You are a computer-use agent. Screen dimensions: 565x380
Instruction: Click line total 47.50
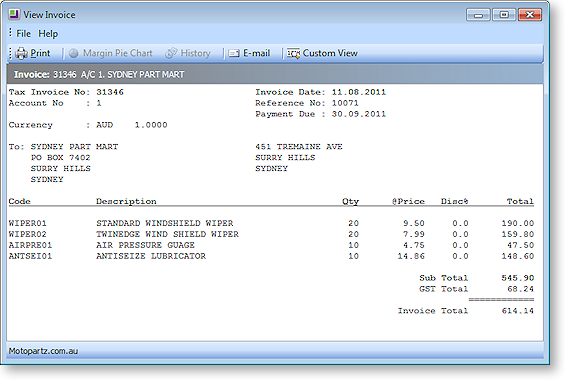tap(520, 245)
